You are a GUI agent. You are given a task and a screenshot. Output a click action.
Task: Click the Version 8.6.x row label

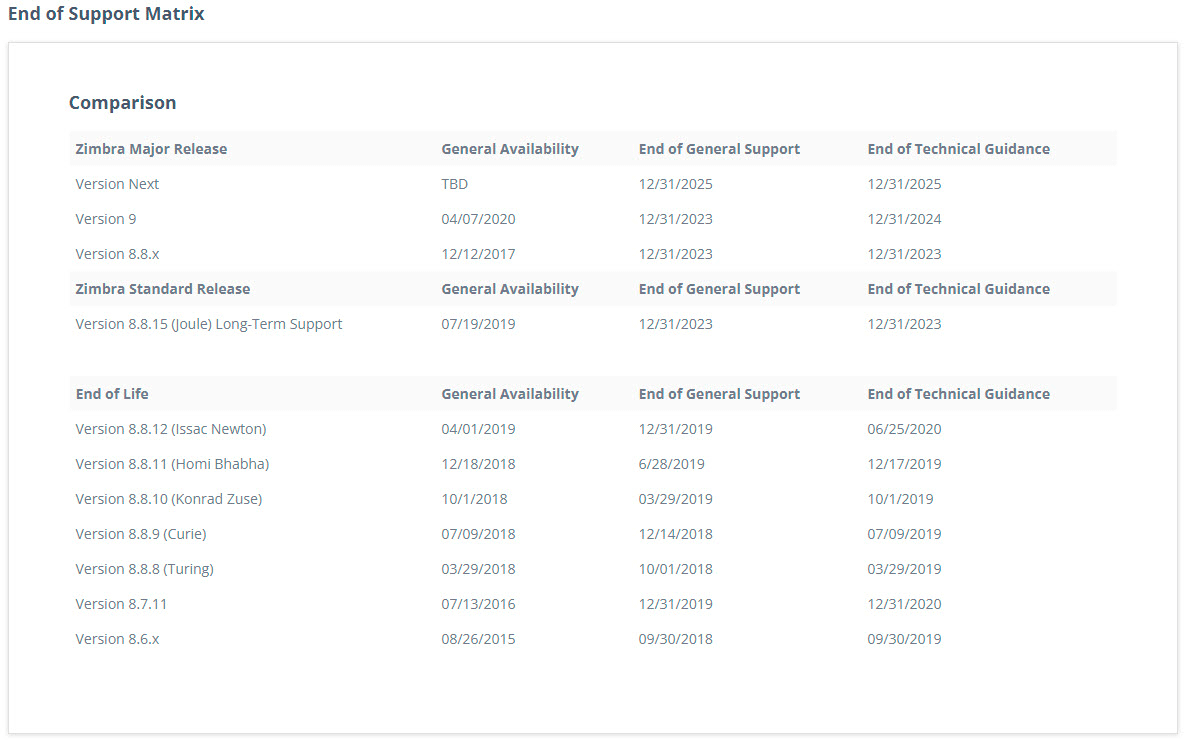(x=117, y=639)
